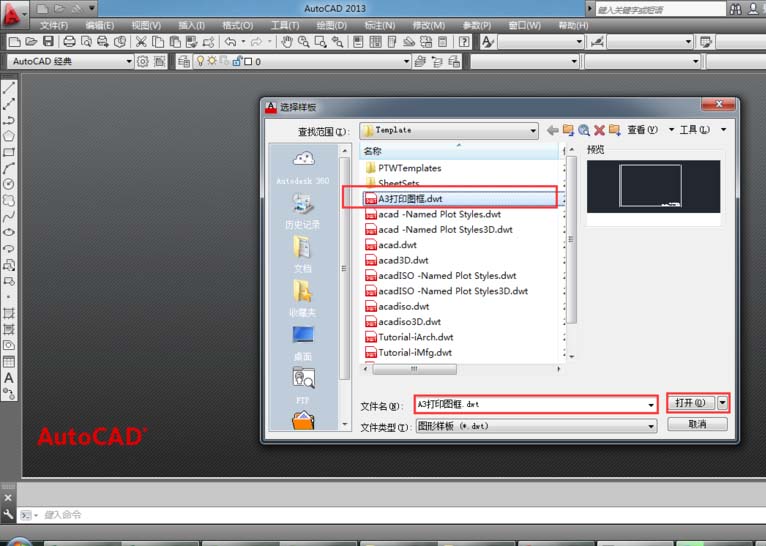This screenshot has height=546, width=766.
Task: Expand the 文件名 combo box arrow
Action: click(651, 405)
